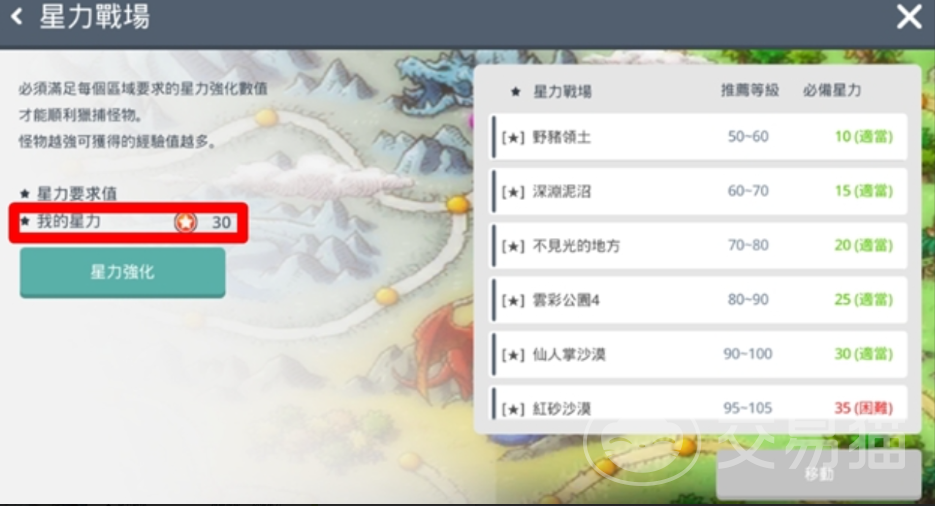The width and height of the screenshot is (935, 506).
Task: Click the 我的星力 value field
Action: coord(129,222)
